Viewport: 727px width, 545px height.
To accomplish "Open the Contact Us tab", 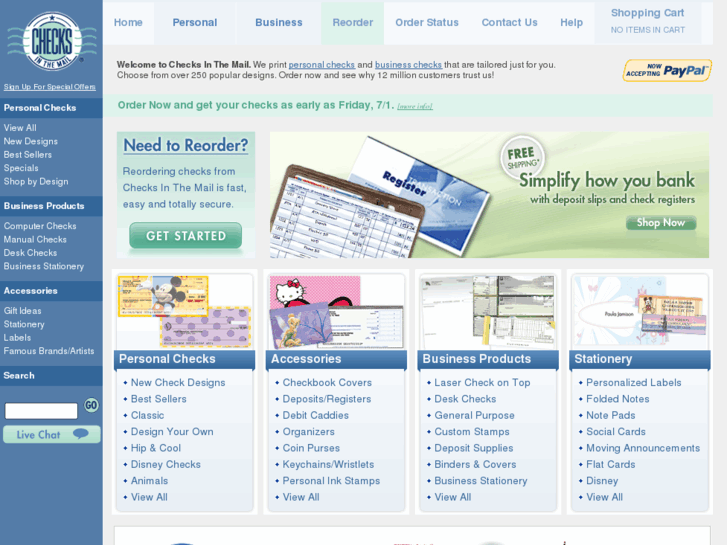I will click(509, 23).
